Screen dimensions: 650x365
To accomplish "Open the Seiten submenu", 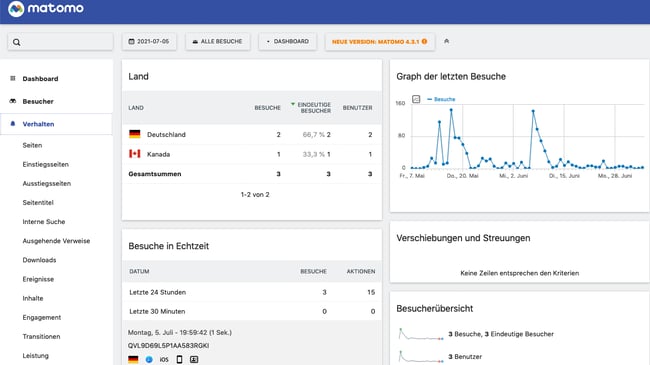I will click(x=32, y=145).
